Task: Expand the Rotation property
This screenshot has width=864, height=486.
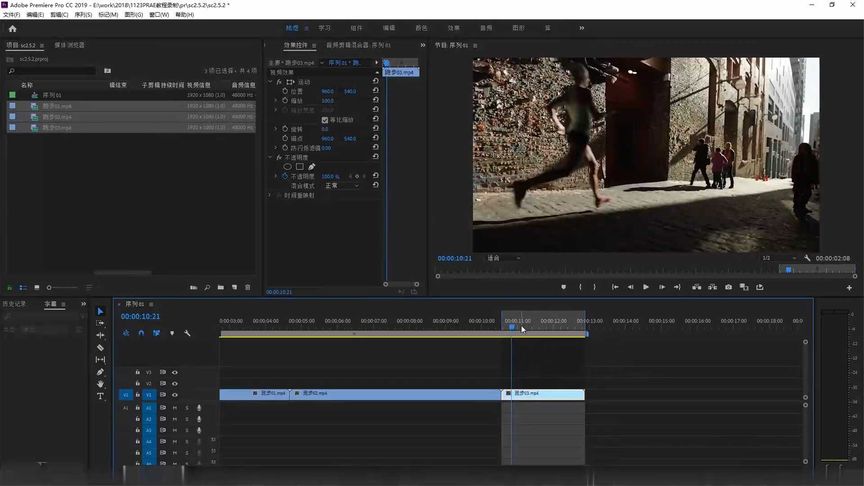Action: click(276, 128)
